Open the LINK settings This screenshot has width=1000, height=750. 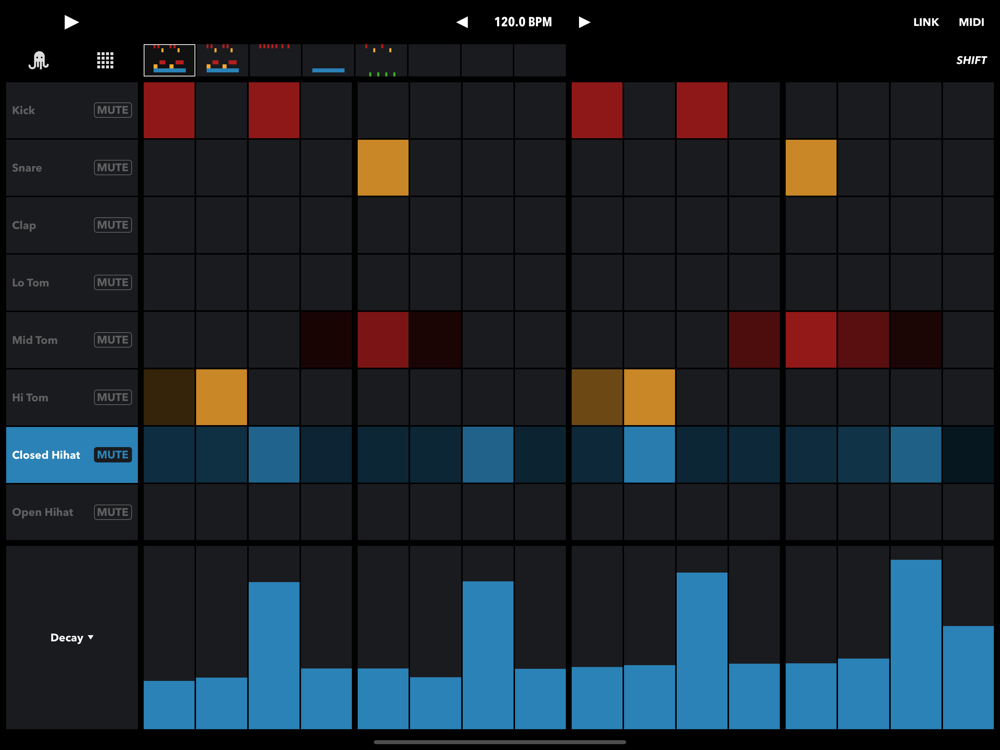point(926,22)
